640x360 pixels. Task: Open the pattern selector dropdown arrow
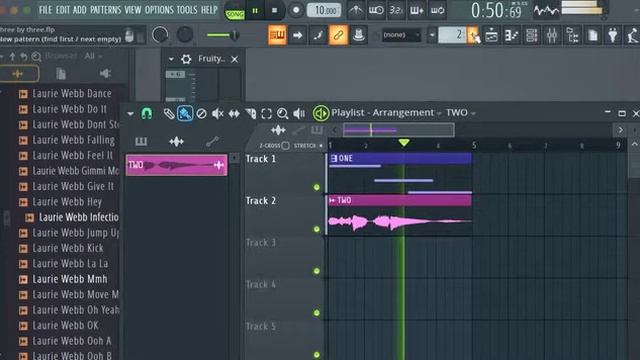(x=432, y=35)
